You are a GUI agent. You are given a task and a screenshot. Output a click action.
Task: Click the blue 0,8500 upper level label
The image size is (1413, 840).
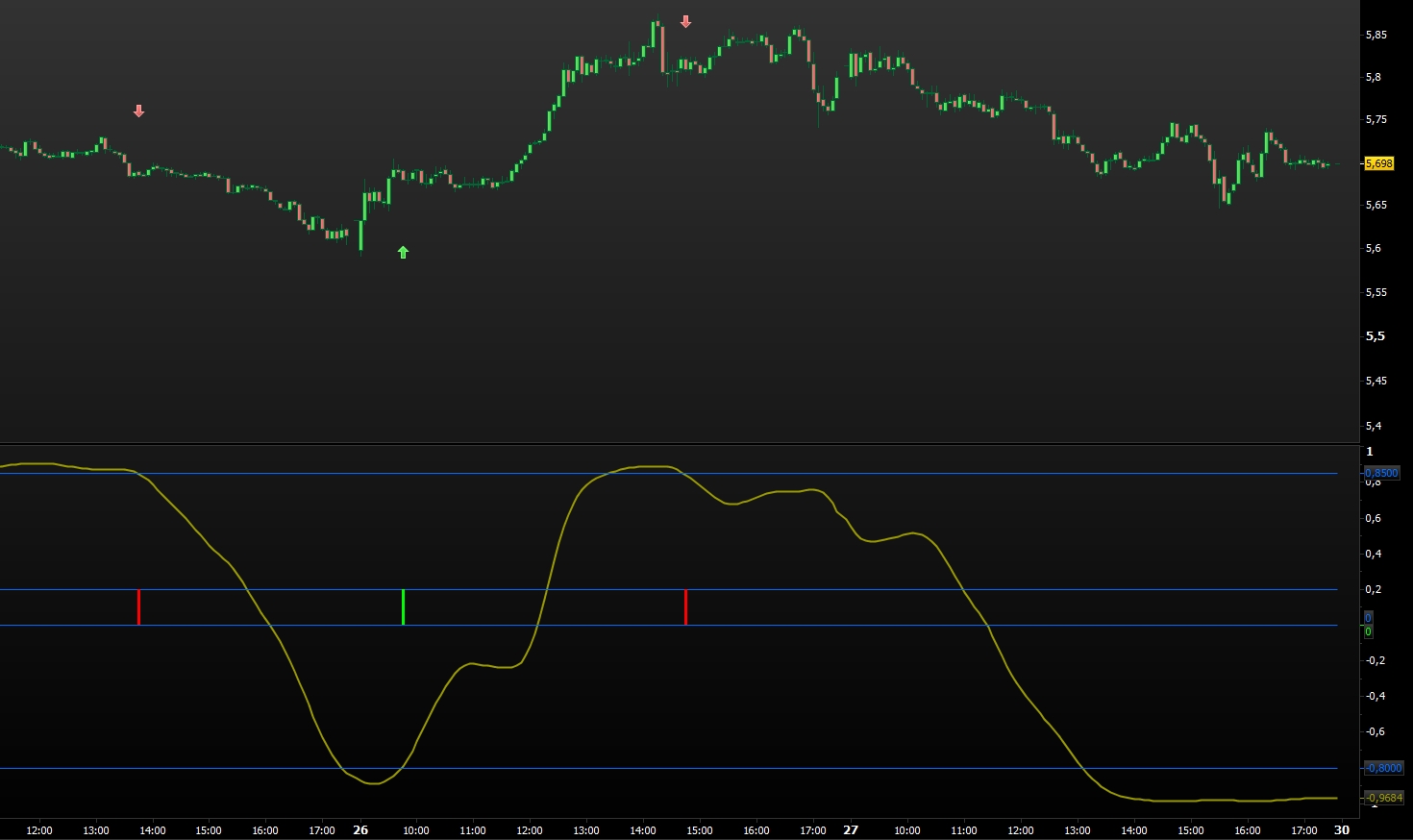point(1382,473)
